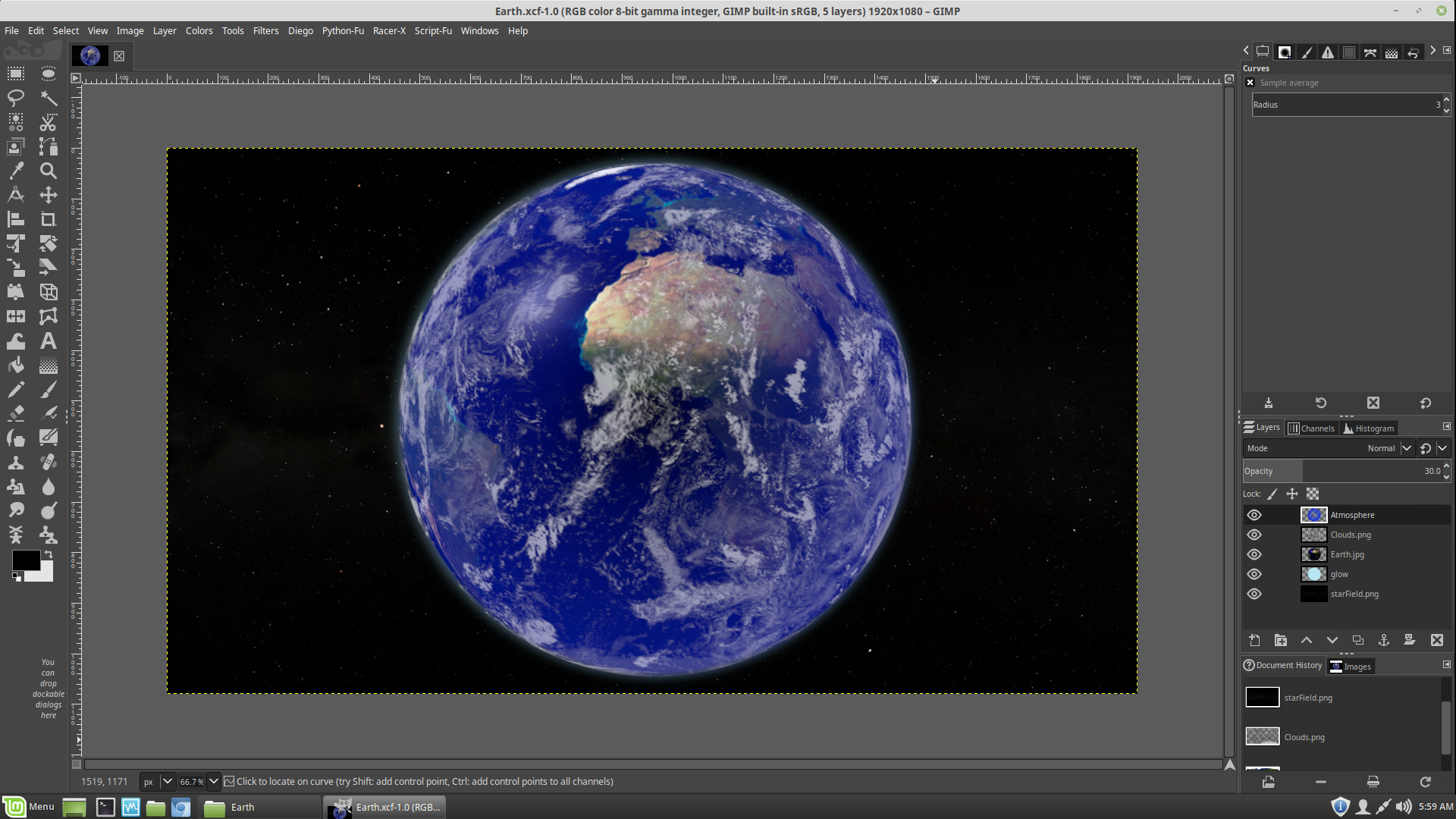1456x819 pixels.
Task: Select the Paintbrush tool
Action: [49, 390]
